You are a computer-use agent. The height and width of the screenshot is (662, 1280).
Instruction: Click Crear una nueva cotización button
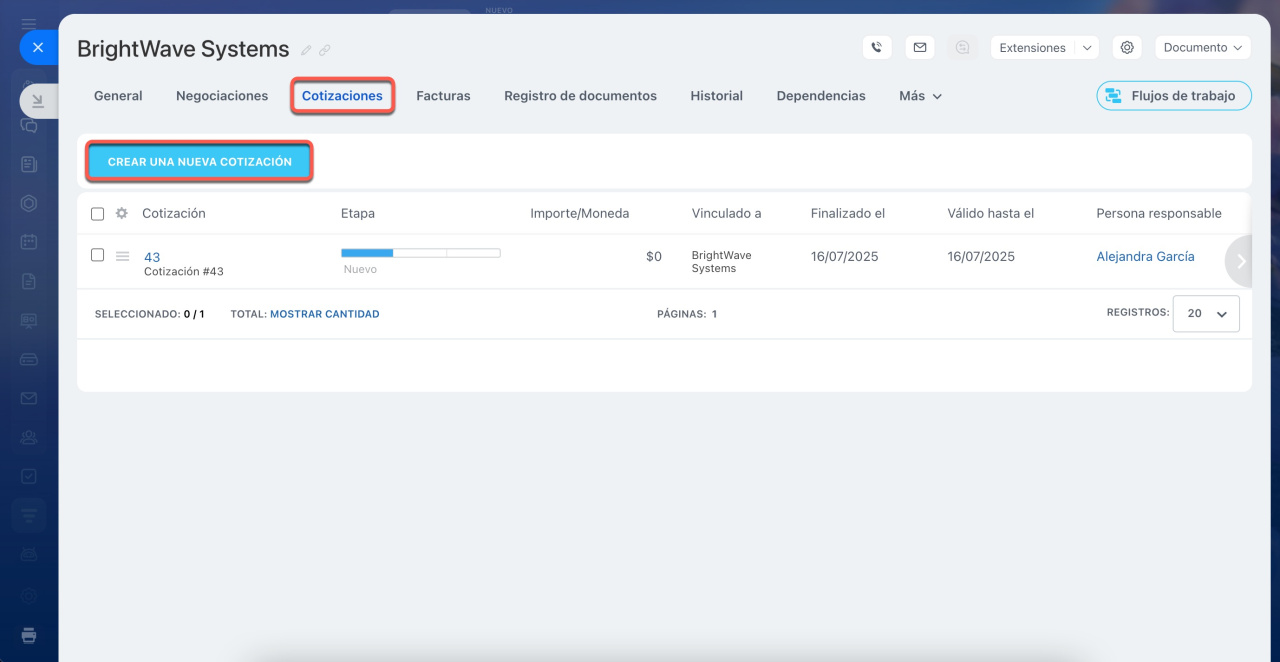tap(200, 161)
